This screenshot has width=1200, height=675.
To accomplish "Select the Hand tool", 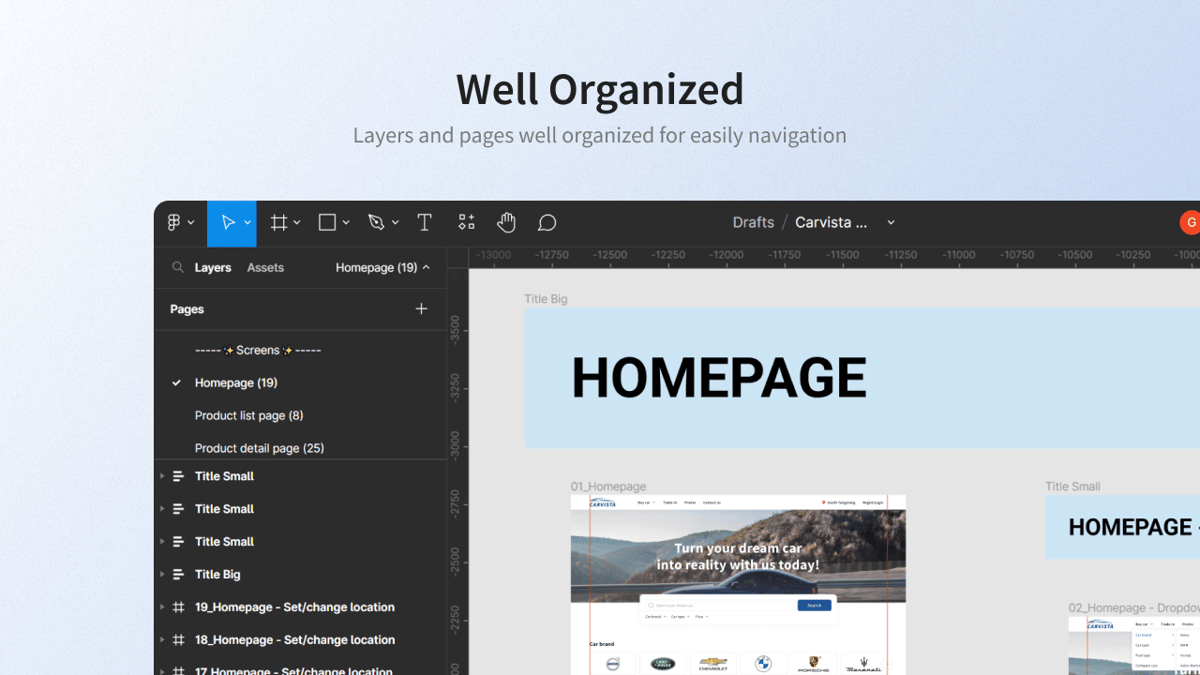I will [506, 222].
